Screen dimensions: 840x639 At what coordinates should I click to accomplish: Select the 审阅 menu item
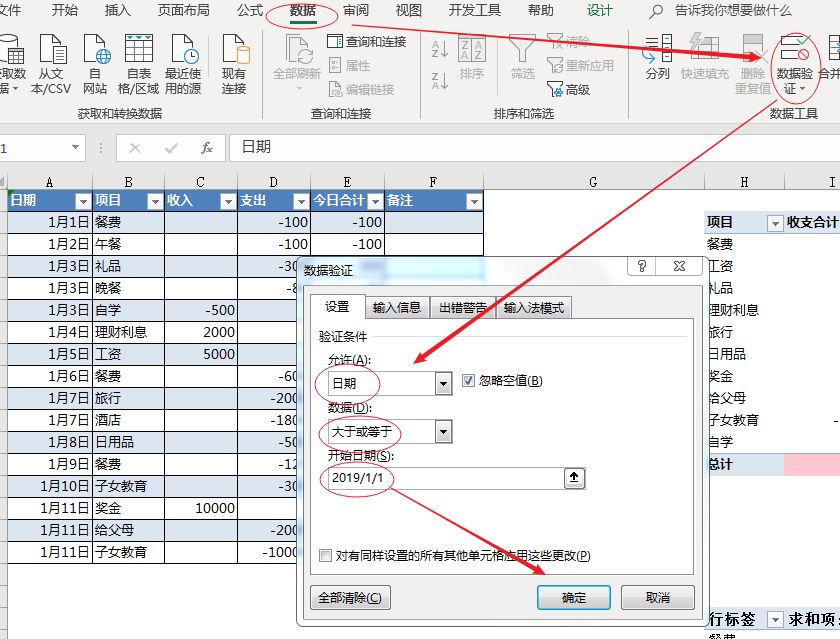tap(354, 11)
